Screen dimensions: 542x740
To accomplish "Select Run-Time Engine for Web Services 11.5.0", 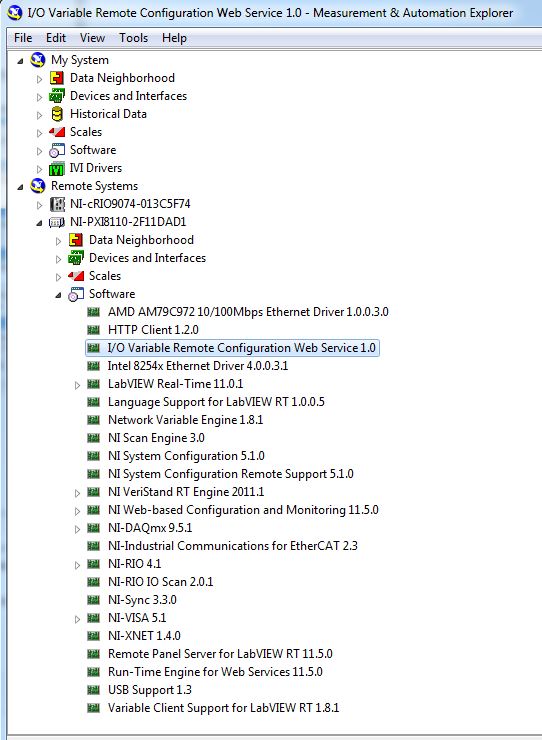I will [215, 672].
